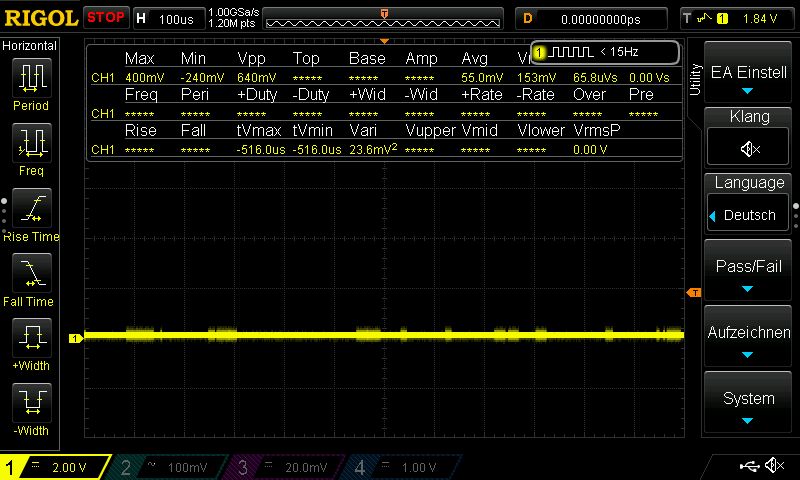Toggle channel 1 at 2.00 V
Screen dimensions: 800x480
(x=56, y=467)
